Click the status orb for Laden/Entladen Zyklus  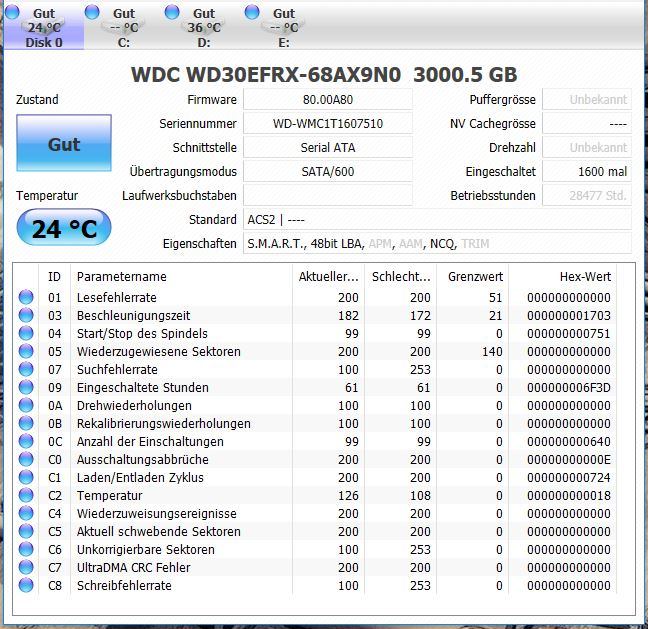pos(26,477)
